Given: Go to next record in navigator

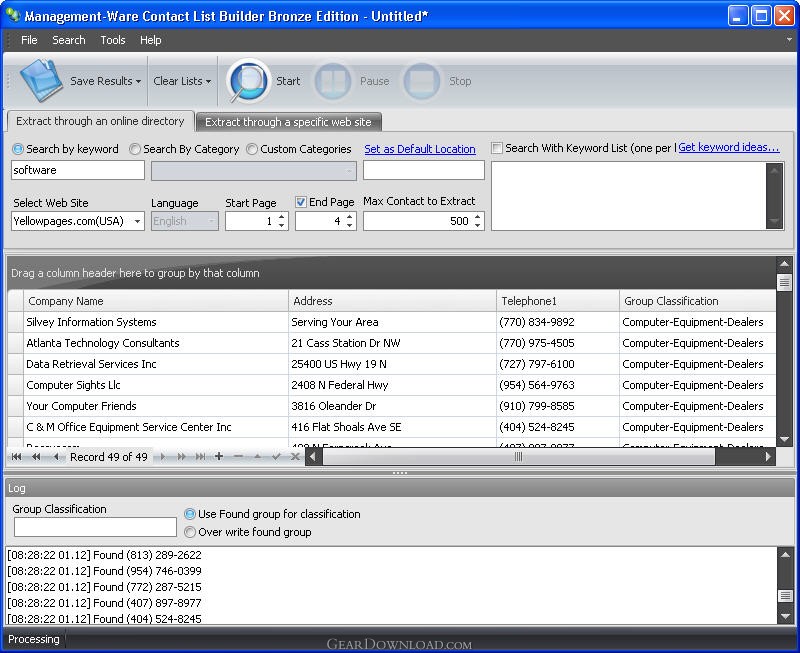Looking at the screenshot, I should click(162, 457).
